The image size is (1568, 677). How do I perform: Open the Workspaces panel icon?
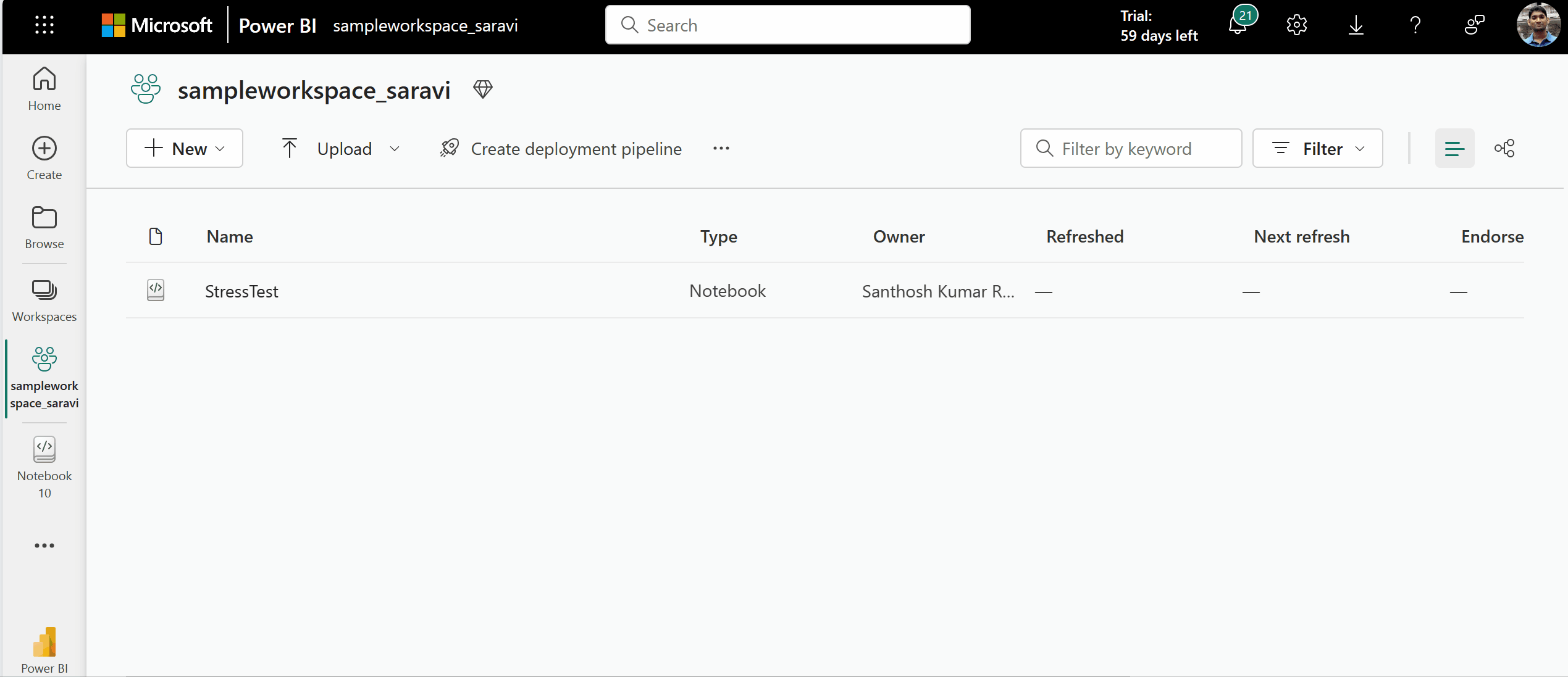pyautogui.click(x=44, y=290)
